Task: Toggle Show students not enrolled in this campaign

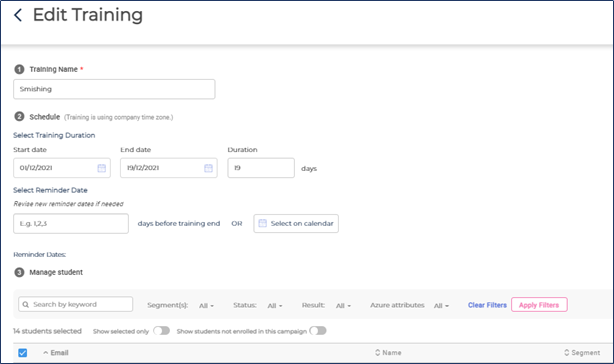Action: (x=318, y=331)
